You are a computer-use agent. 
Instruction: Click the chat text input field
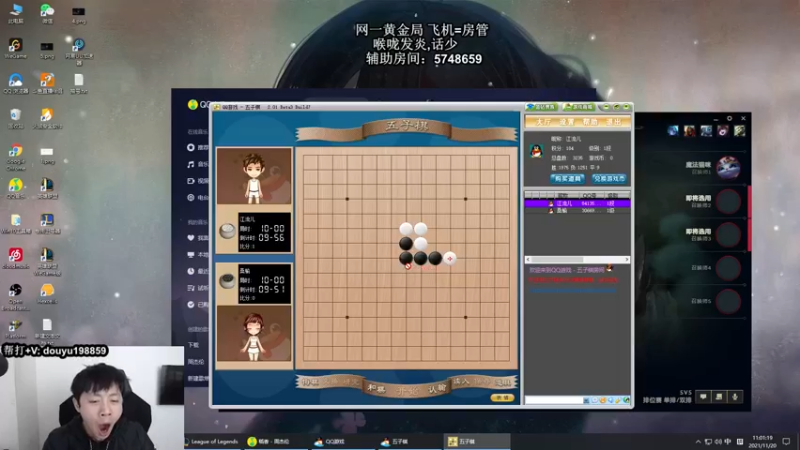coord(554,401)
